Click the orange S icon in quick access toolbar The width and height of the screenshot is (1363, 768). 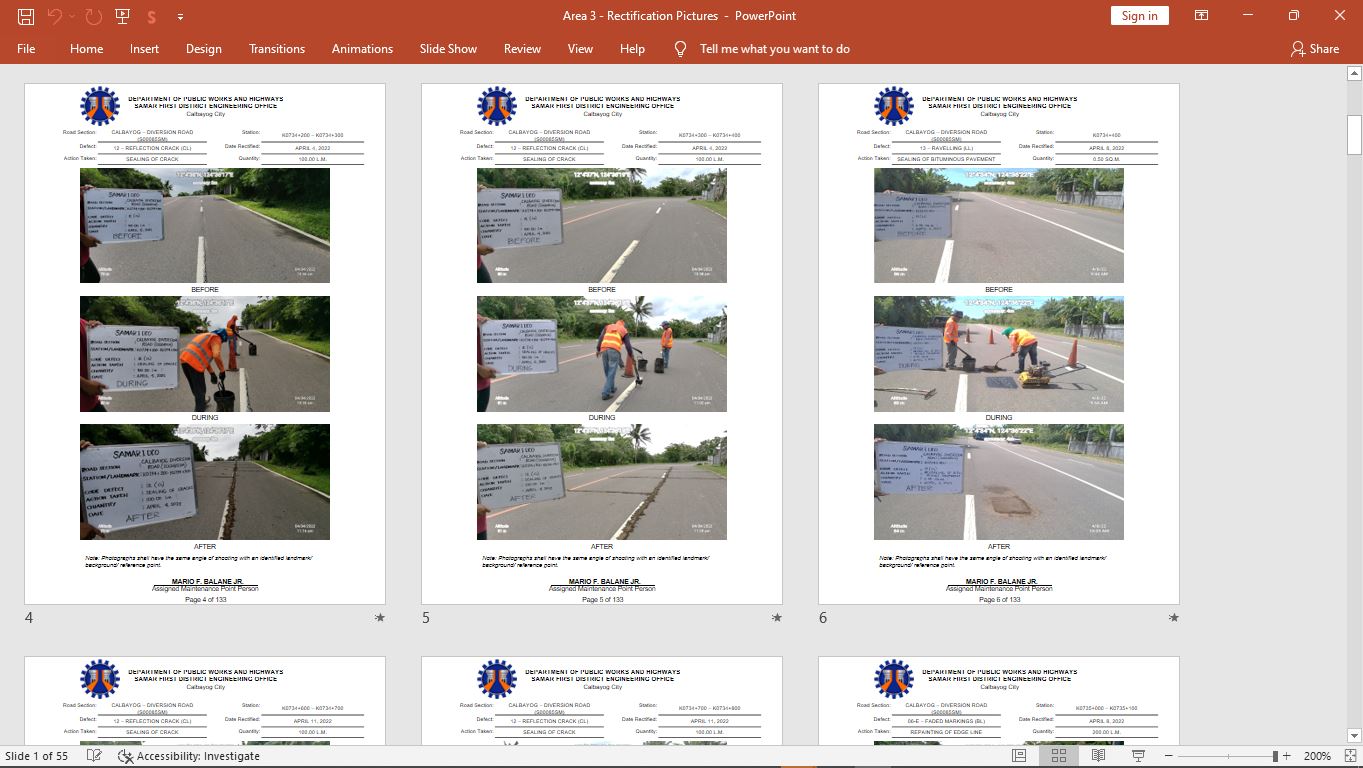pyautogui.click(x=152, y=17)
